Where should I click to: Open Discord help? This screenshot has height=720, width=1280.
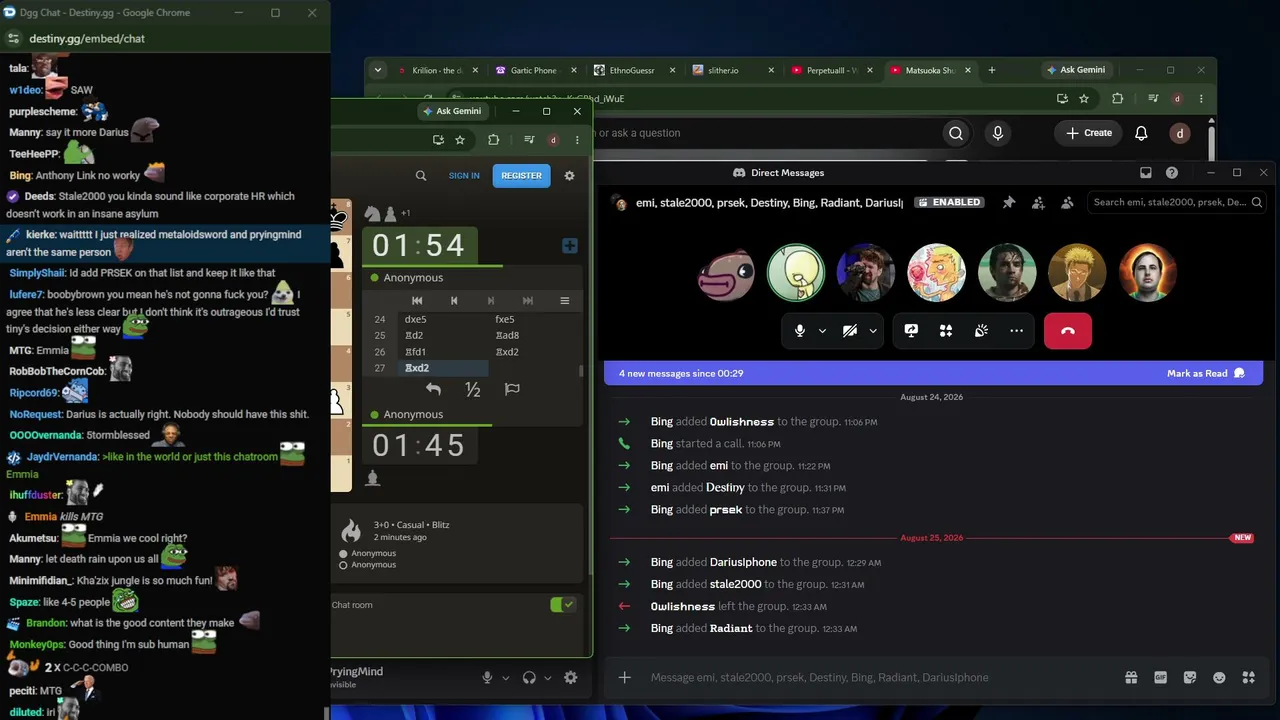1172,173
